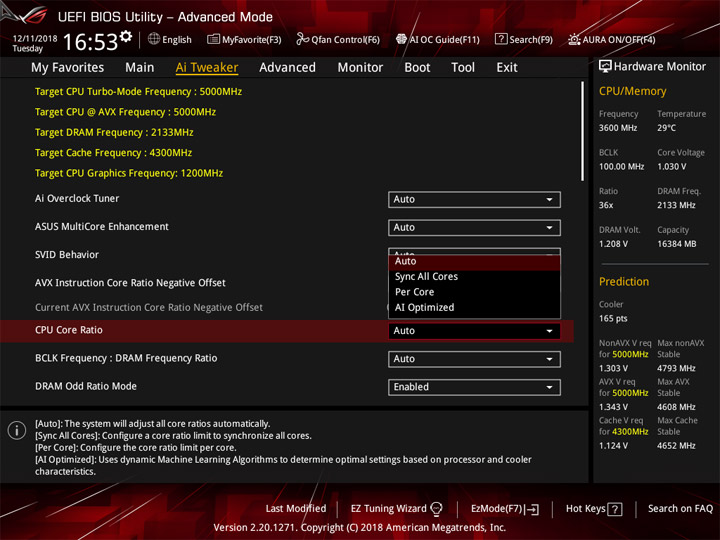Click the EzMode exit arrow icon
Image resolution: width=720 pixels, height=540 pixels.
pyautogui.click(x=533, y=509)
